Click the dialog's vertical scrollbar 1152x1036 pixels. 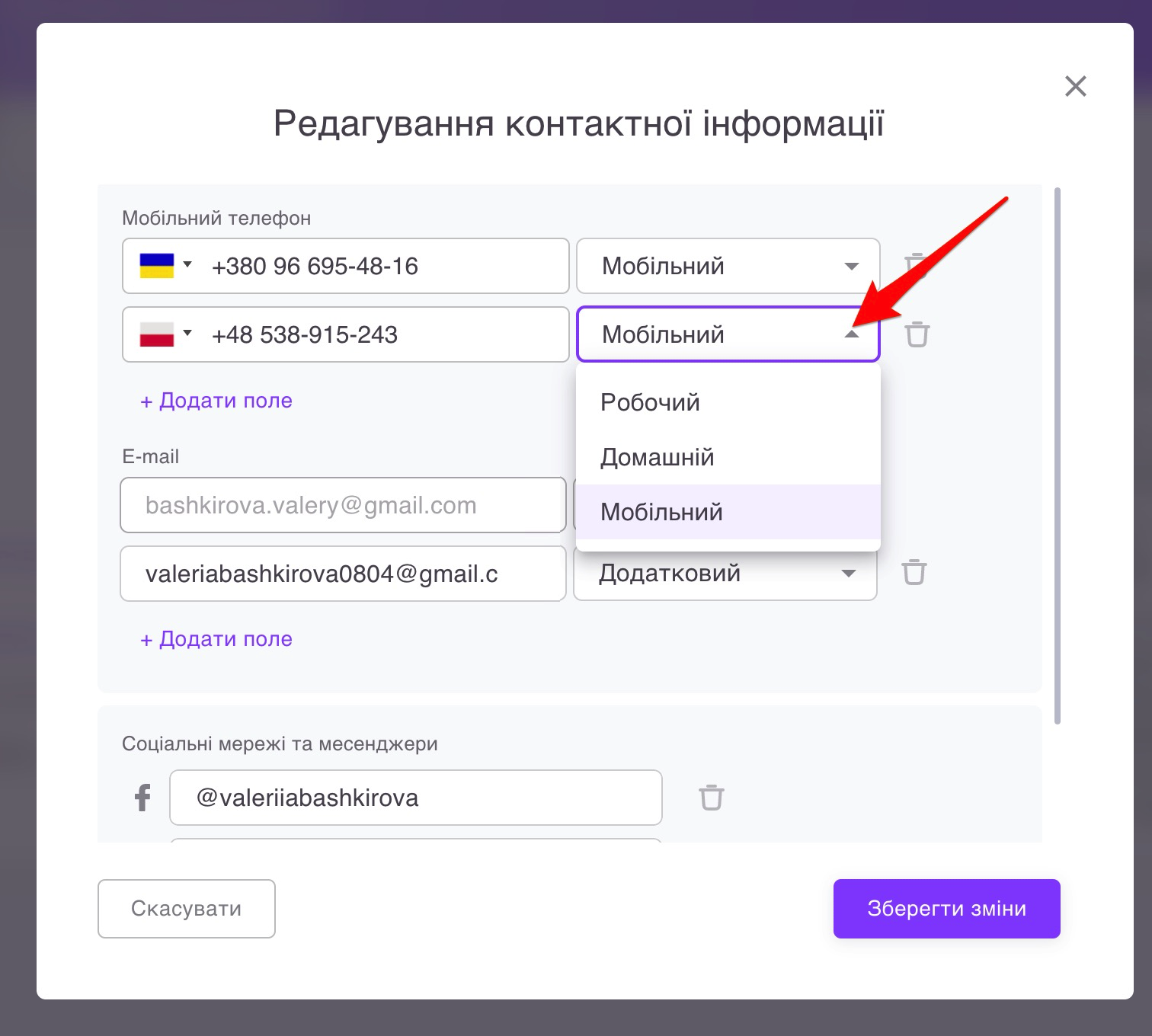[1057, 456]
